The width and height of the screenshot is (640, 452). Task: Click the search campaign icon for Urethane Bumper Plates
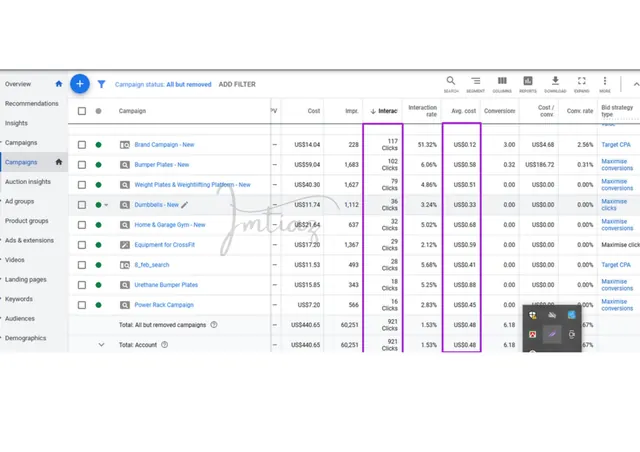pyautogui.click(x=124, y=285)
